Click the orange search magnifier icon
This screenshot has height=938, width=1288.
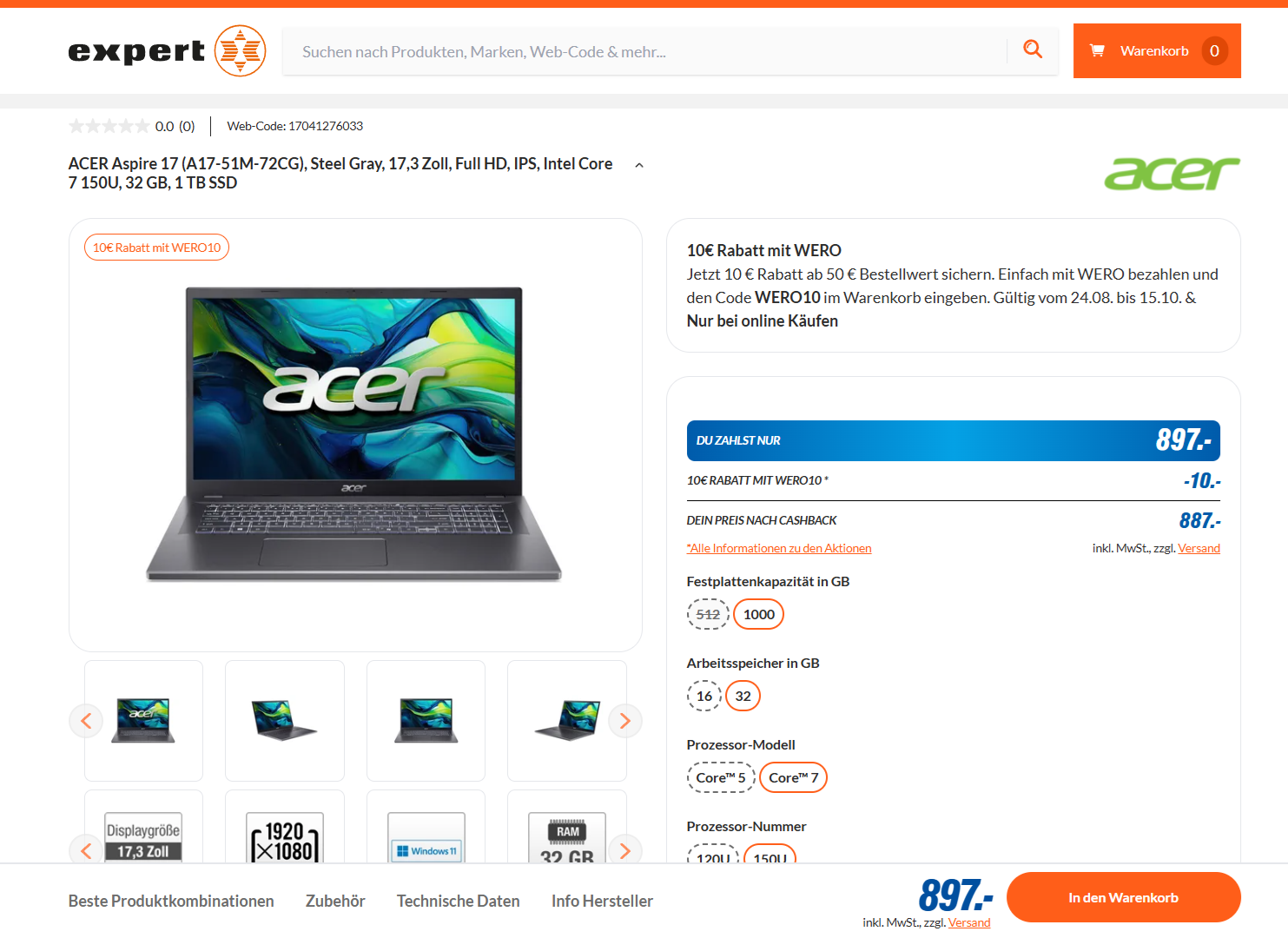(1033, 50)
